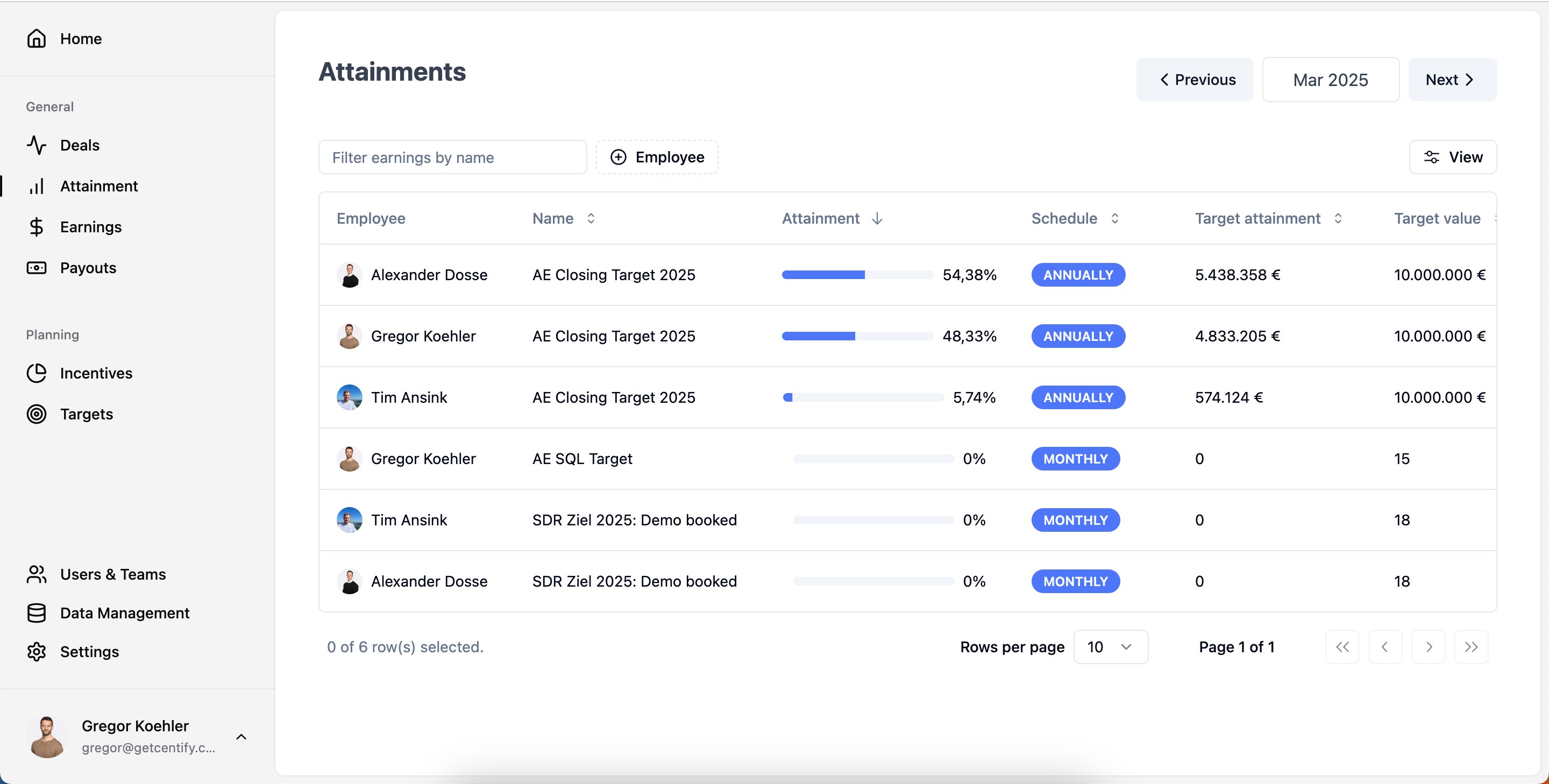Click the Filter earnings by name field
This screenshot has width=1549, height=784.
(452, 157)
